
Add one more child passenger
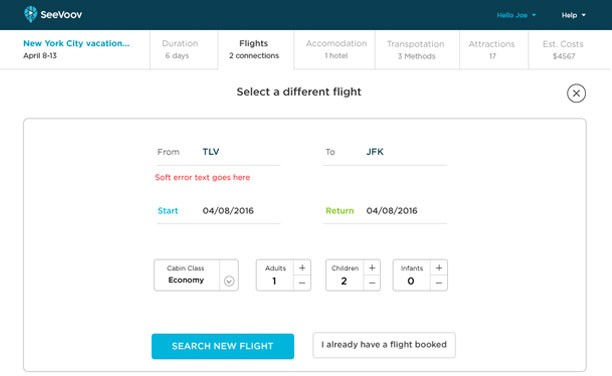point(372,268)
